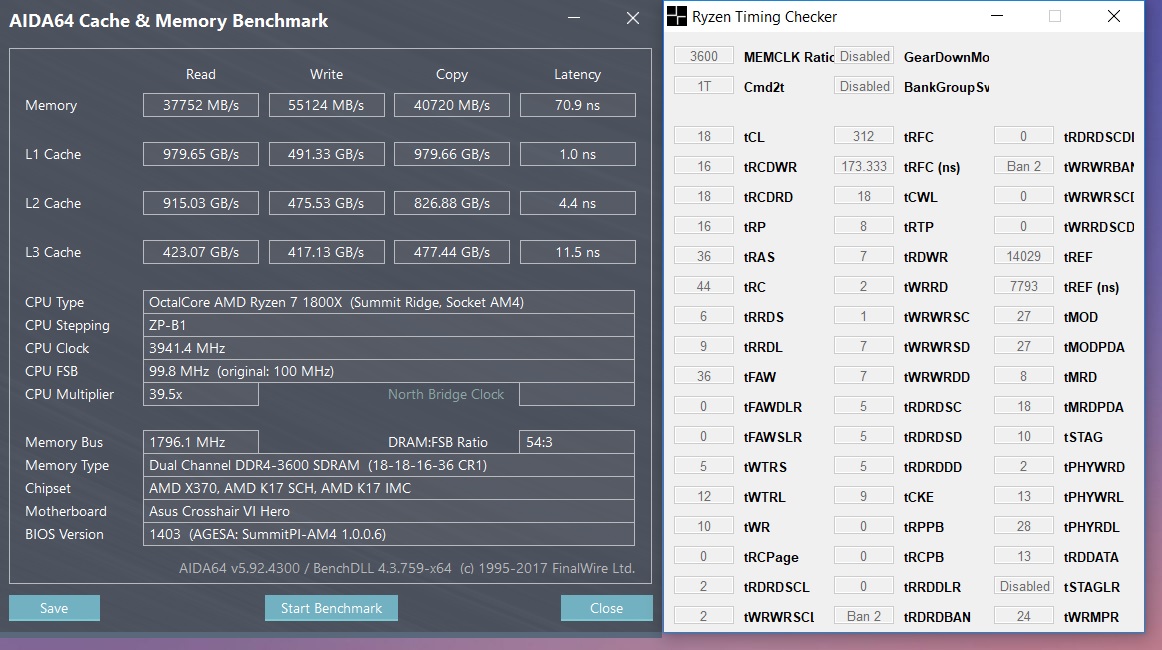Click the Memory Type field DDR4-3600
Viewport: 1162px width, 650px height.
[x=388, y=465]
